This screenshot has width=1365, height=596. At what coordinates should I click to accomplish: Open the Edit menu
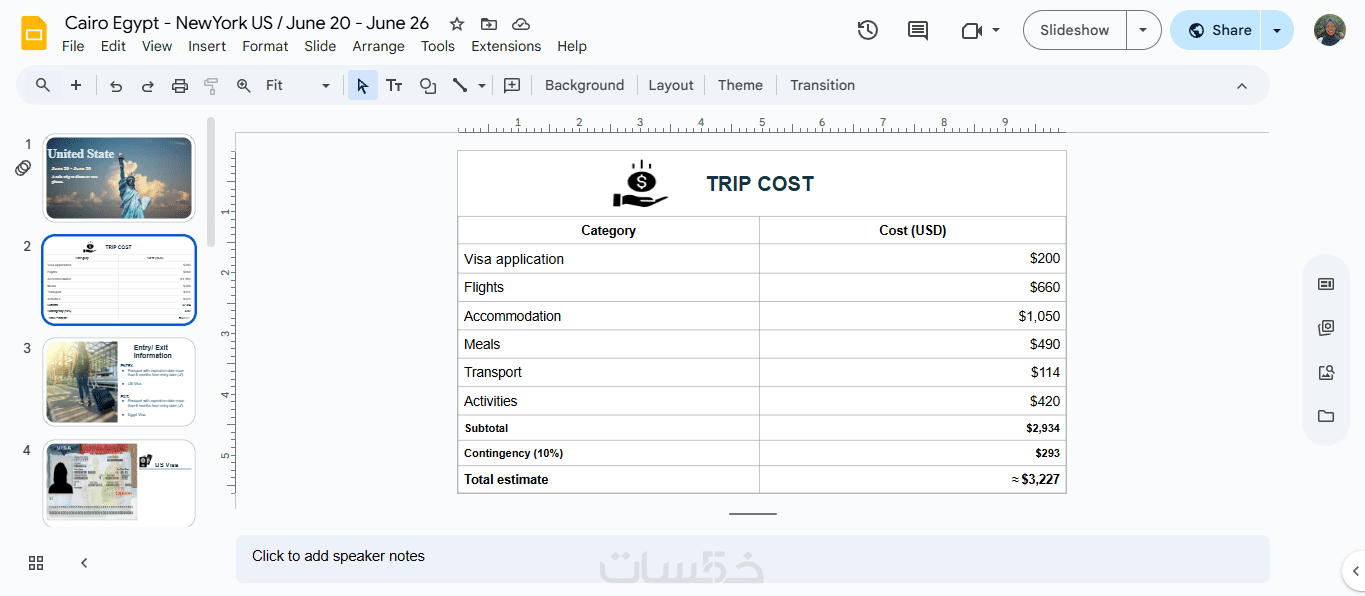(x=113, y=46)
